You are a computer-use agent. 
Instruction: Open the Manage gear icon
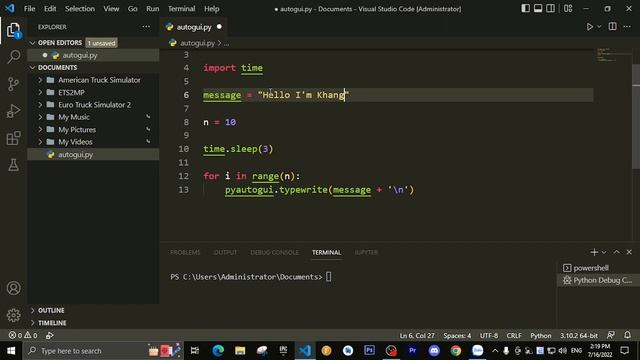(13, 315)
